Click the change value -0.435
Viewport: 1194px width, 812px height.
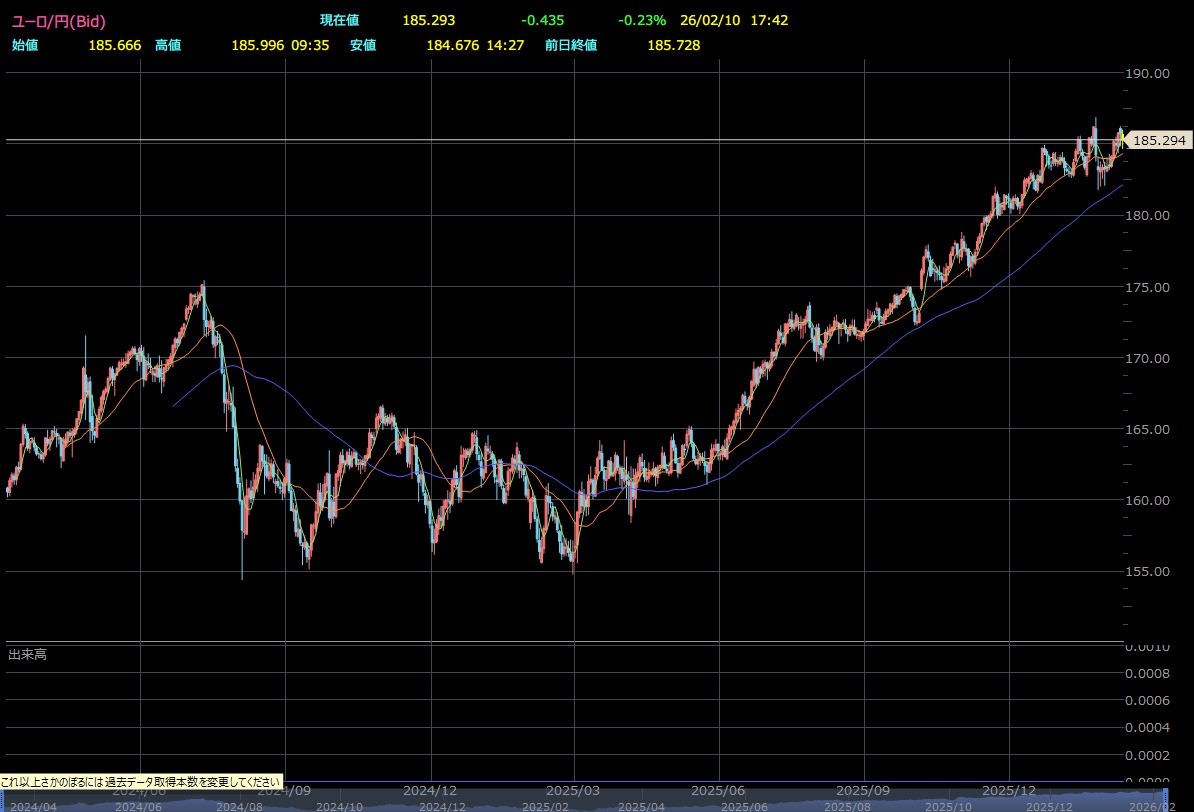coord(542,21)
